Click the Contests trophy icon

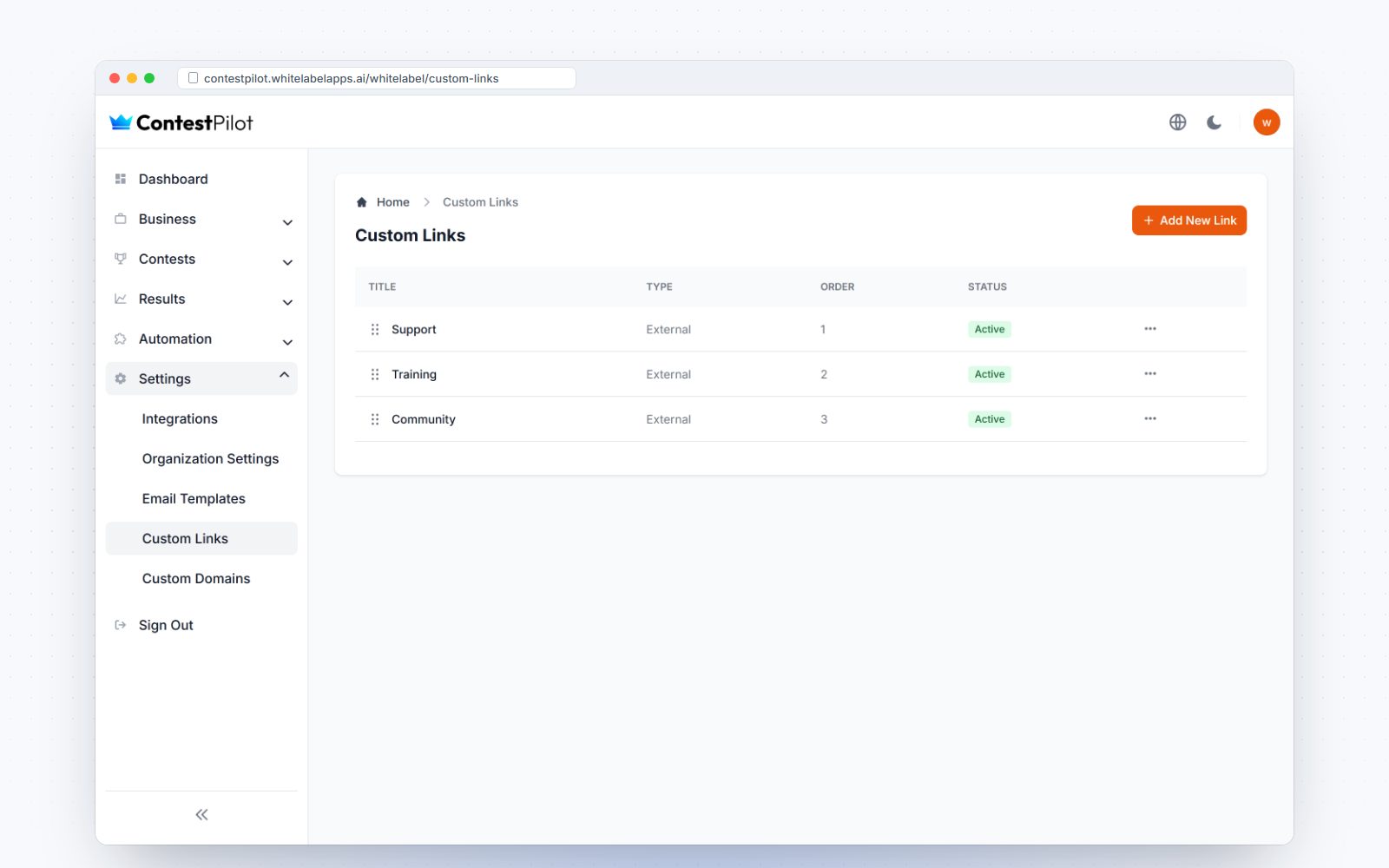coord(121,259)
